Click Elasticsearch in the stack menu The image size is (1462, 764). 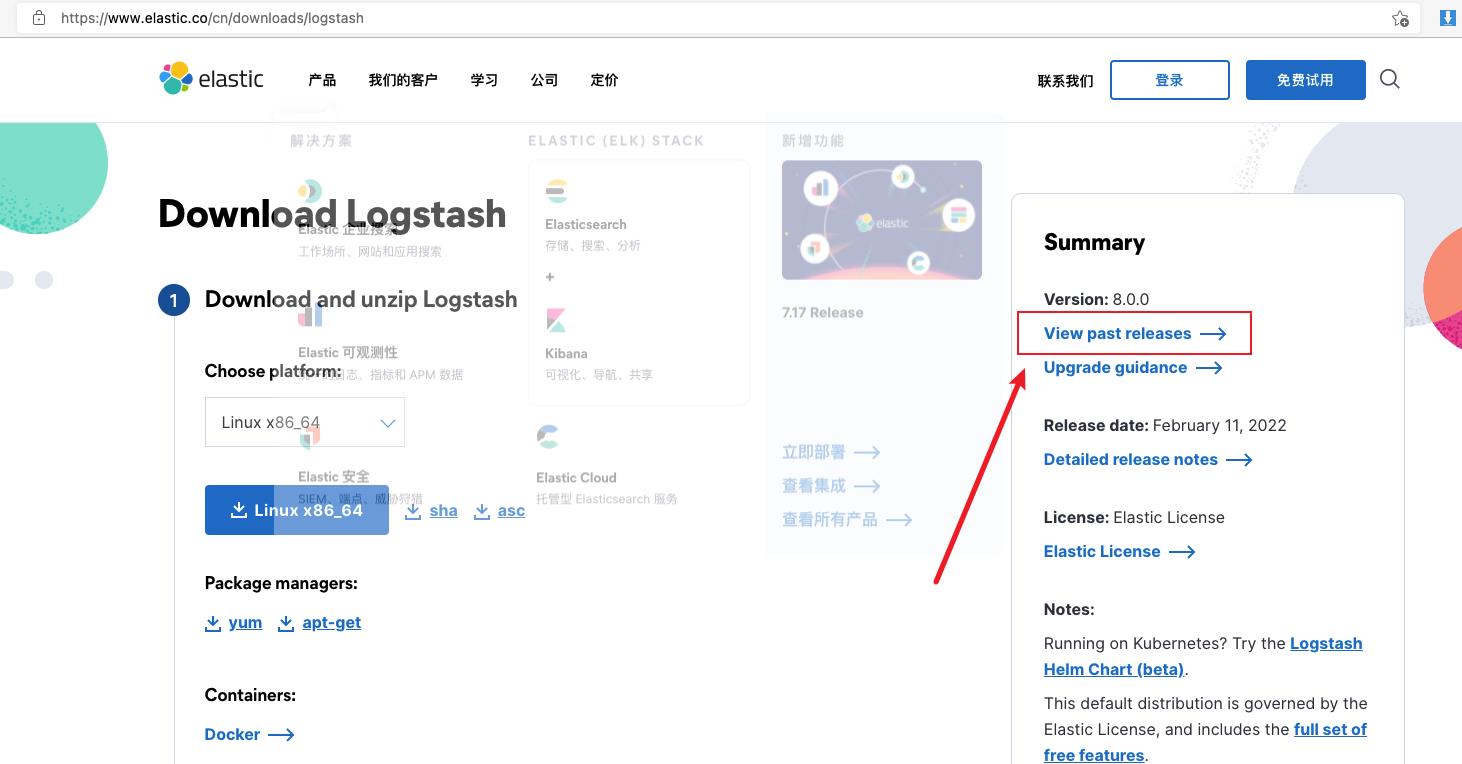586,224
